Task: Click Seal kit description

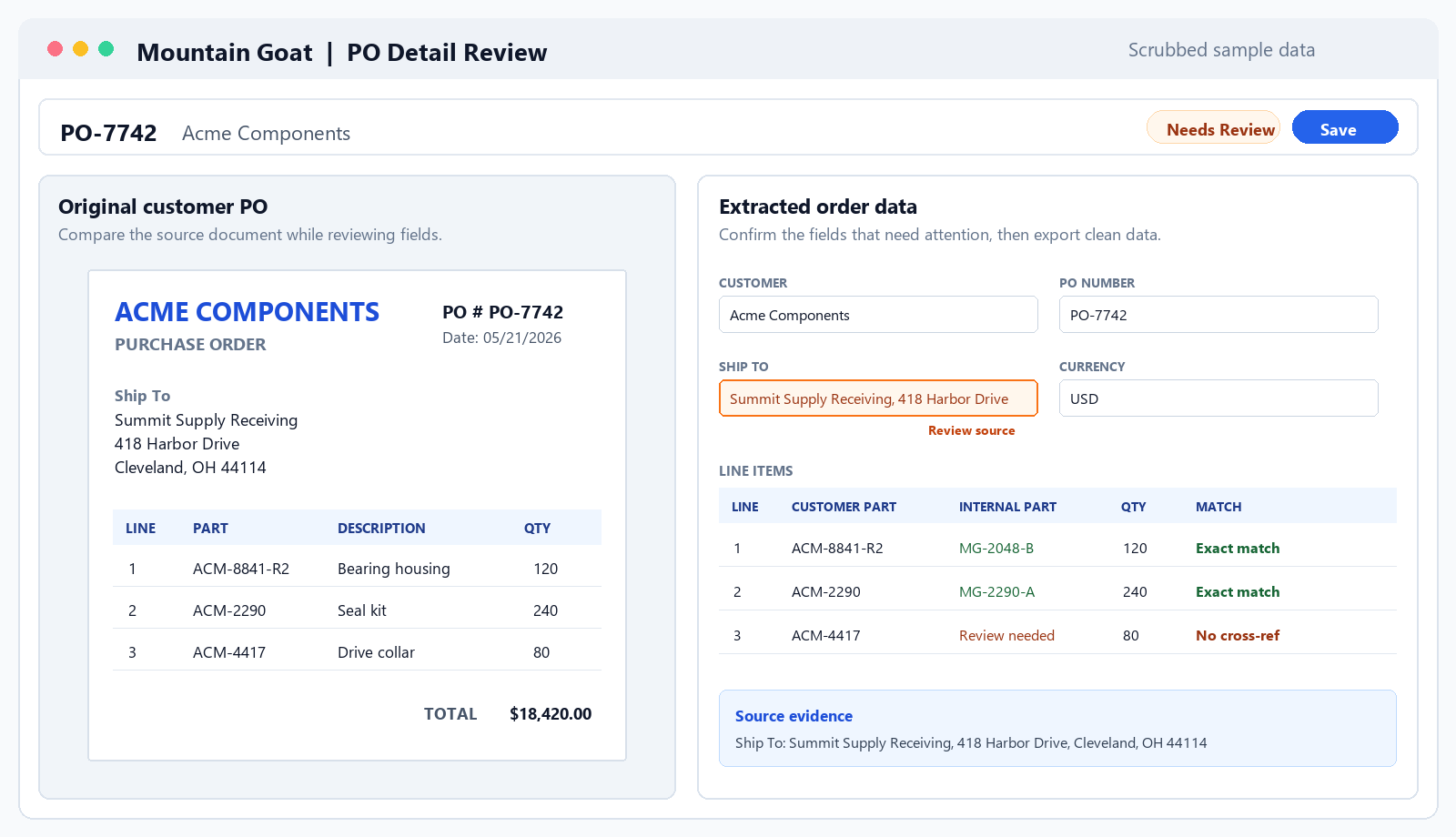Action: pyautogui.click(x=361, y=610)
